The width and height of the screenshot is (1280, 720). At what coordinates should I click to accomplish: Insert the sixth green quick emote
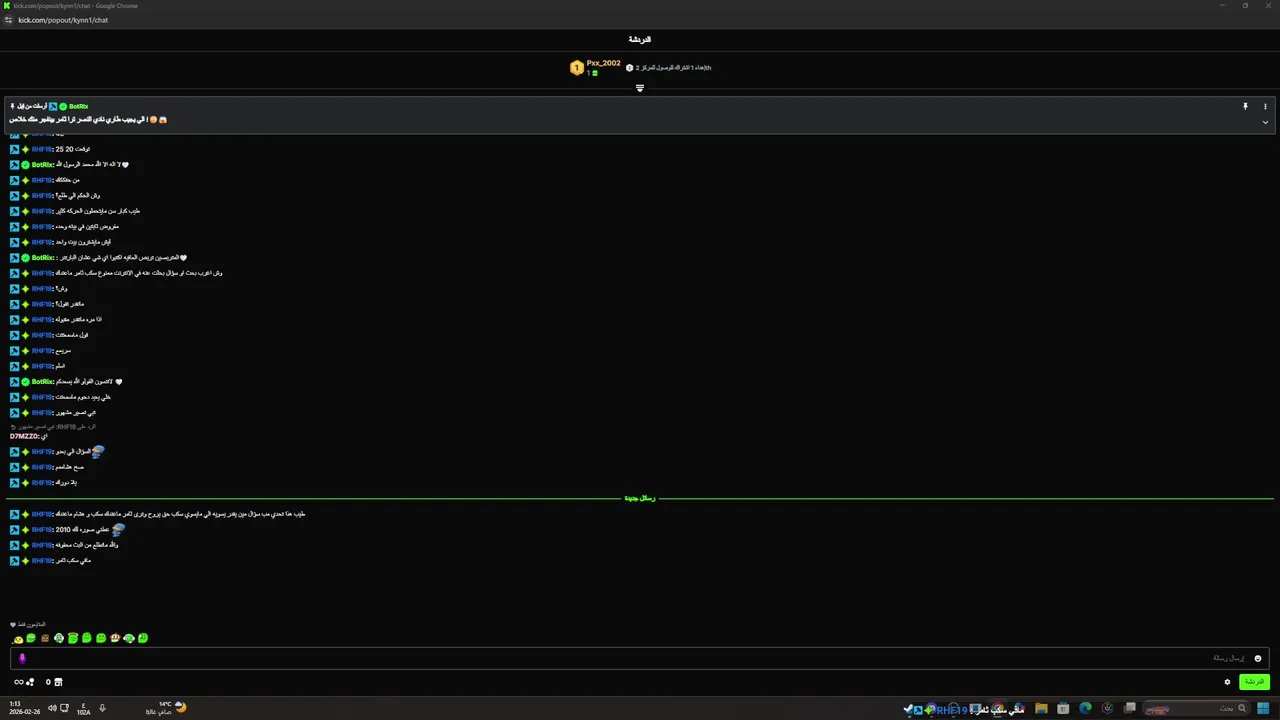click(87, 638)
